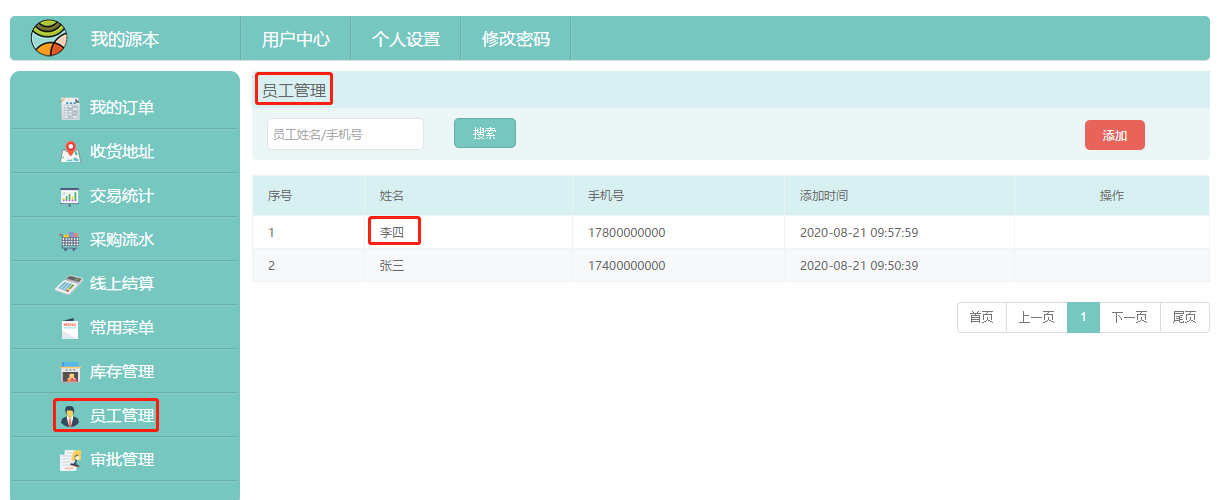Open 审批管理 sidebar entry

[x=124, y=460]
